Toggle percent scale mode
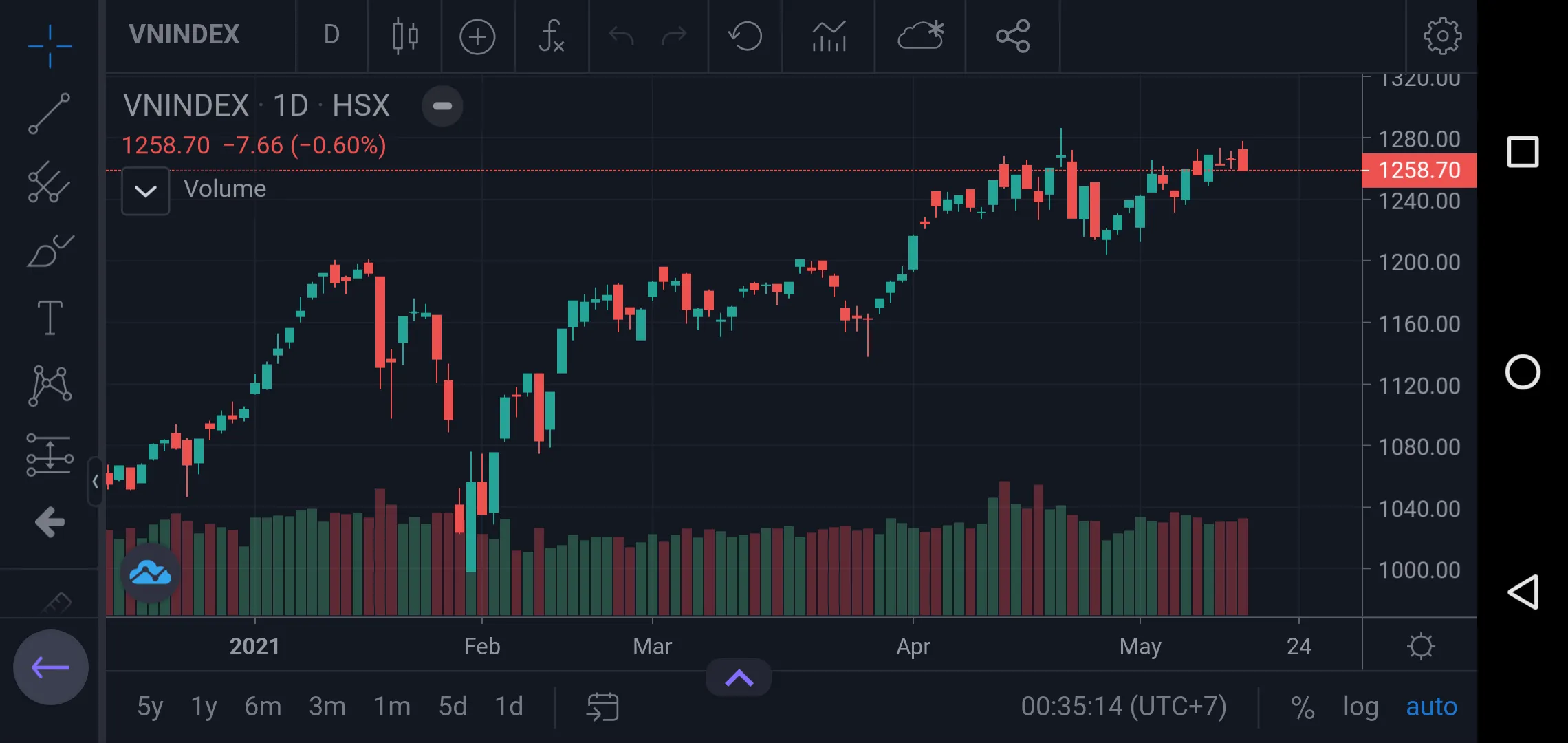This screenshot has width=1568, height=743. pyautogui.click(x=1303, y=707)
